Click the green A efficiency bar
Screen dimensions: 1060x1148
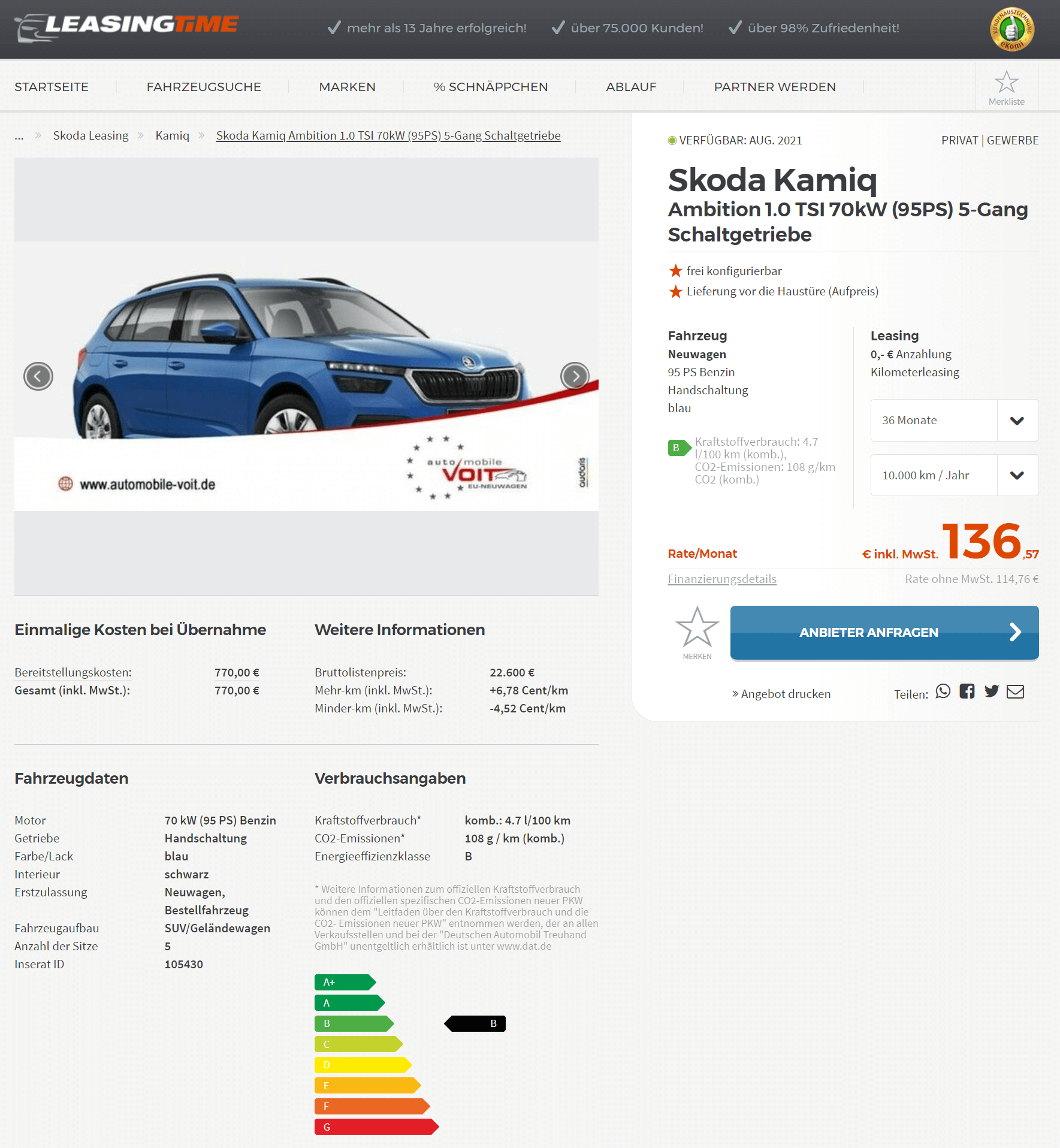pos(350,1002)
